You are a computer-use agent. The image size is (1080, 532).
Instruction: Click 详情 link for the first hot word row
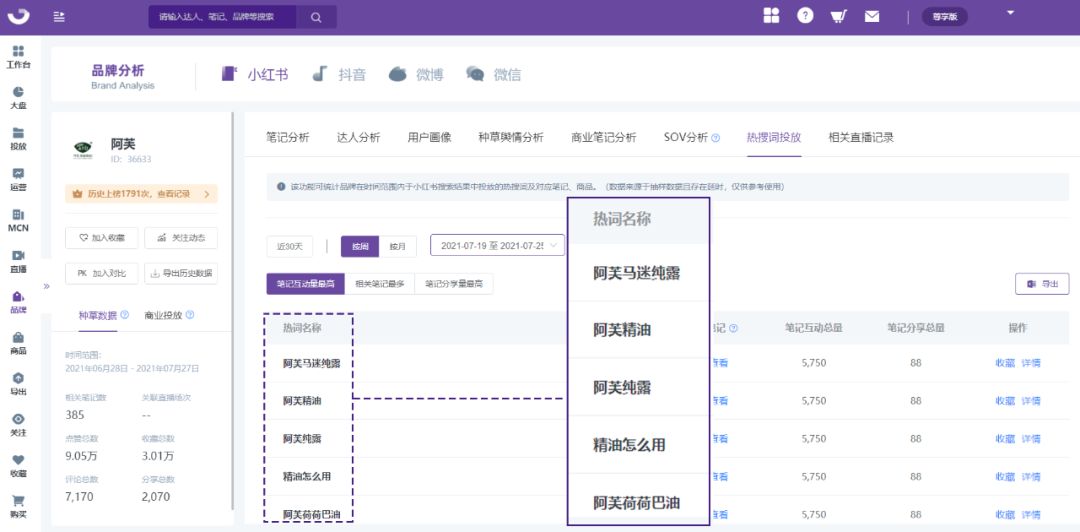(x=1031, y=362)
